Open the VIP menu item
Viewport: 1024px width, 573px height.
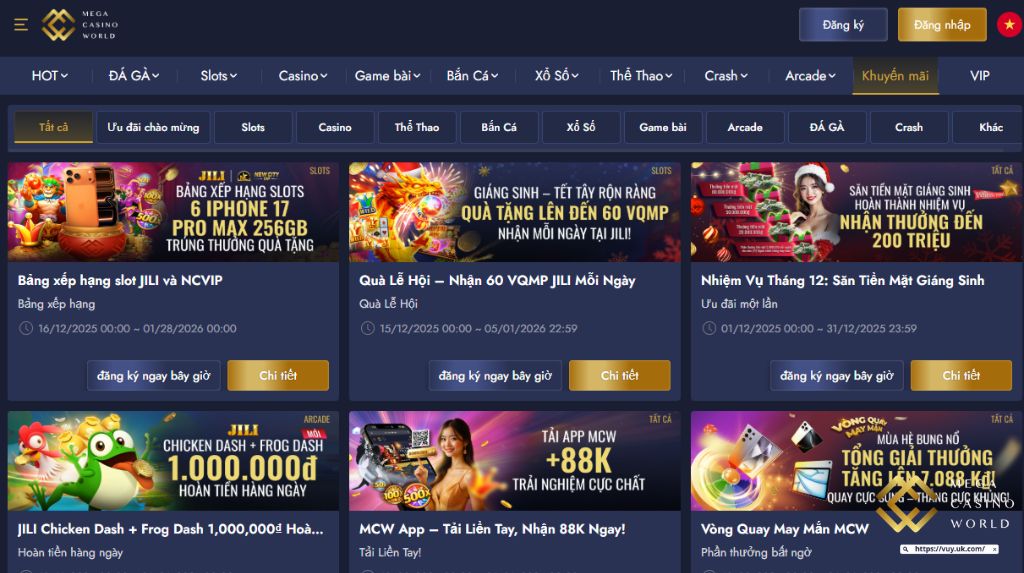(x=980, y=76)
